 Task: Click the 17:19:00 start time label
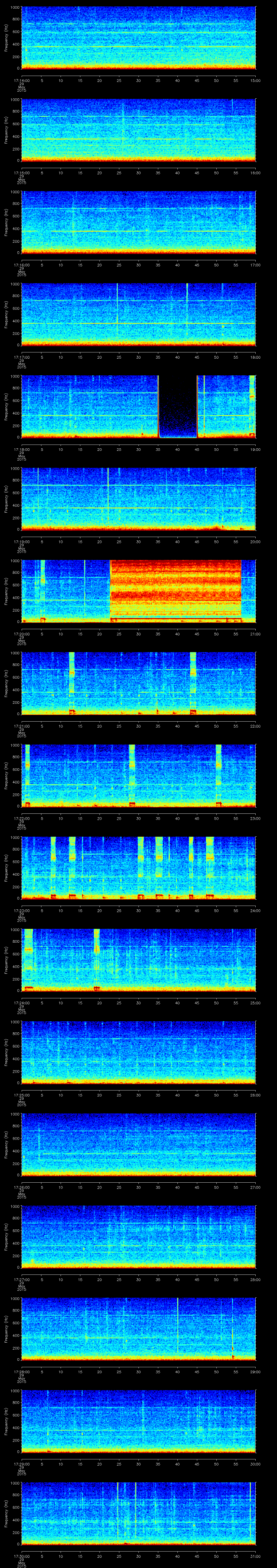coord(21,542)
